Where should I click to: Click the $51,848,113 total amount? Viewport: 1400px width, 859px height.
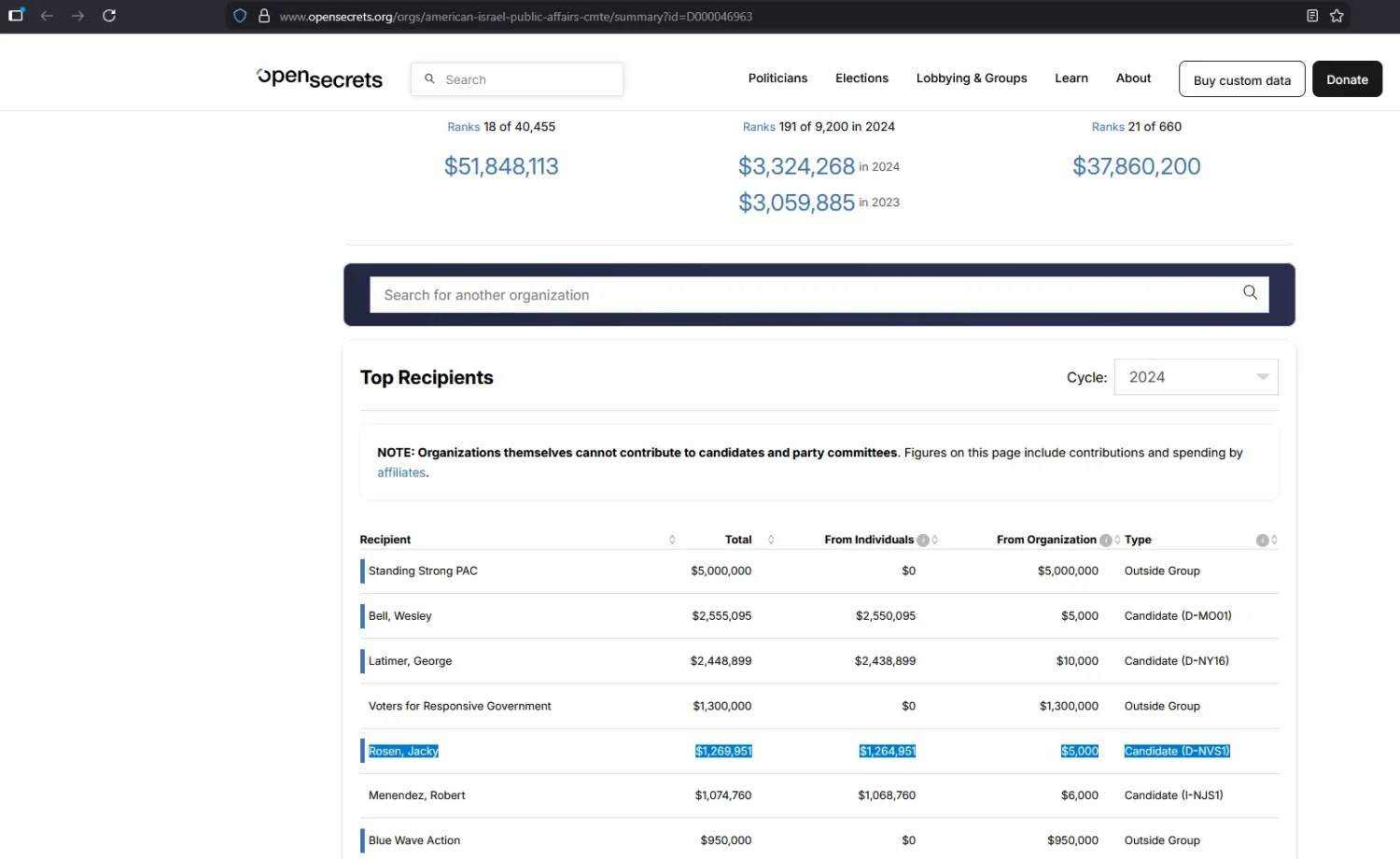(x=501, y=166)
